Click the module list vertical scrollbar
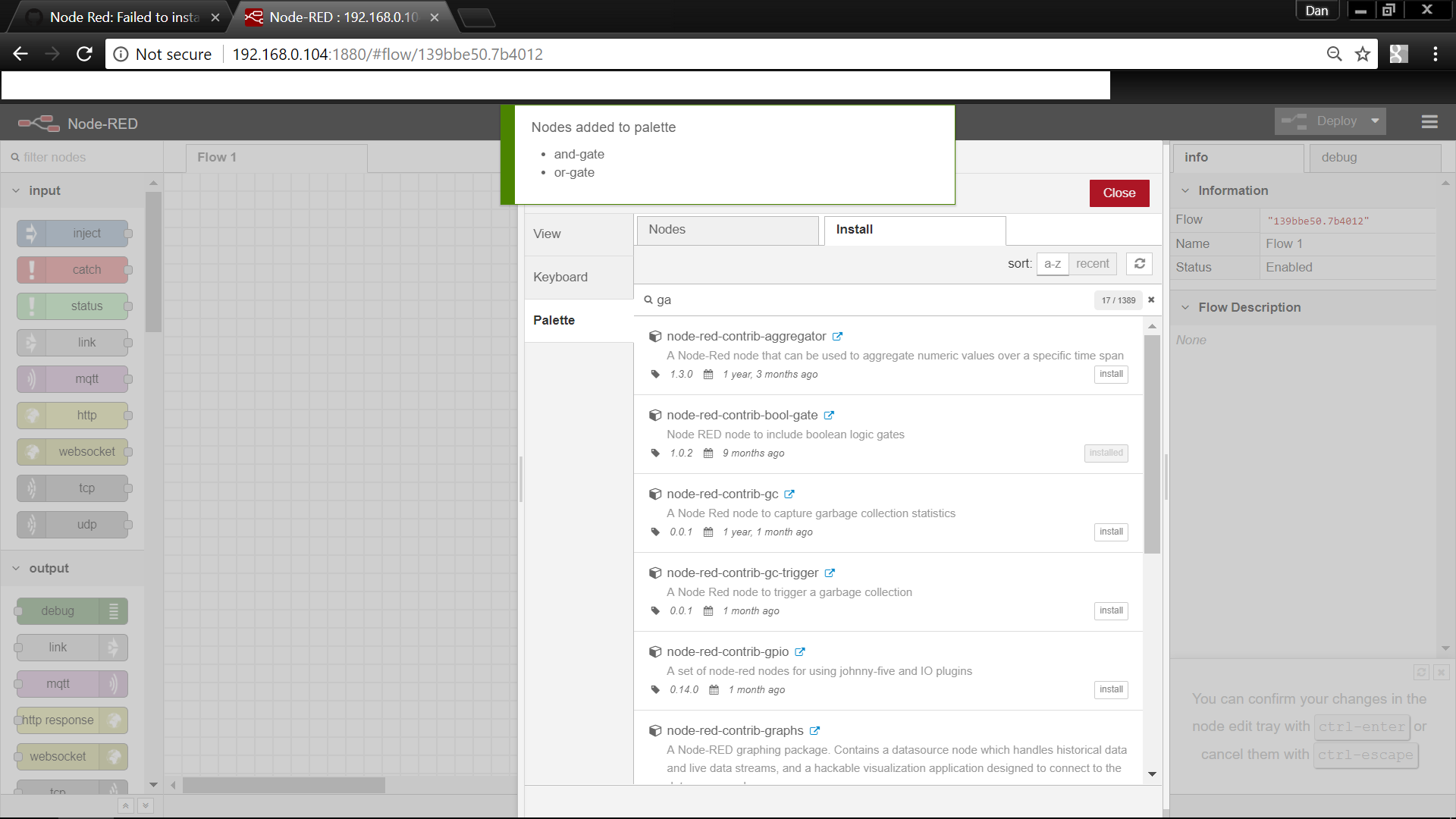Image resolution: width=1456 pixels, height=819 pixels. (x=1152, y=444)
